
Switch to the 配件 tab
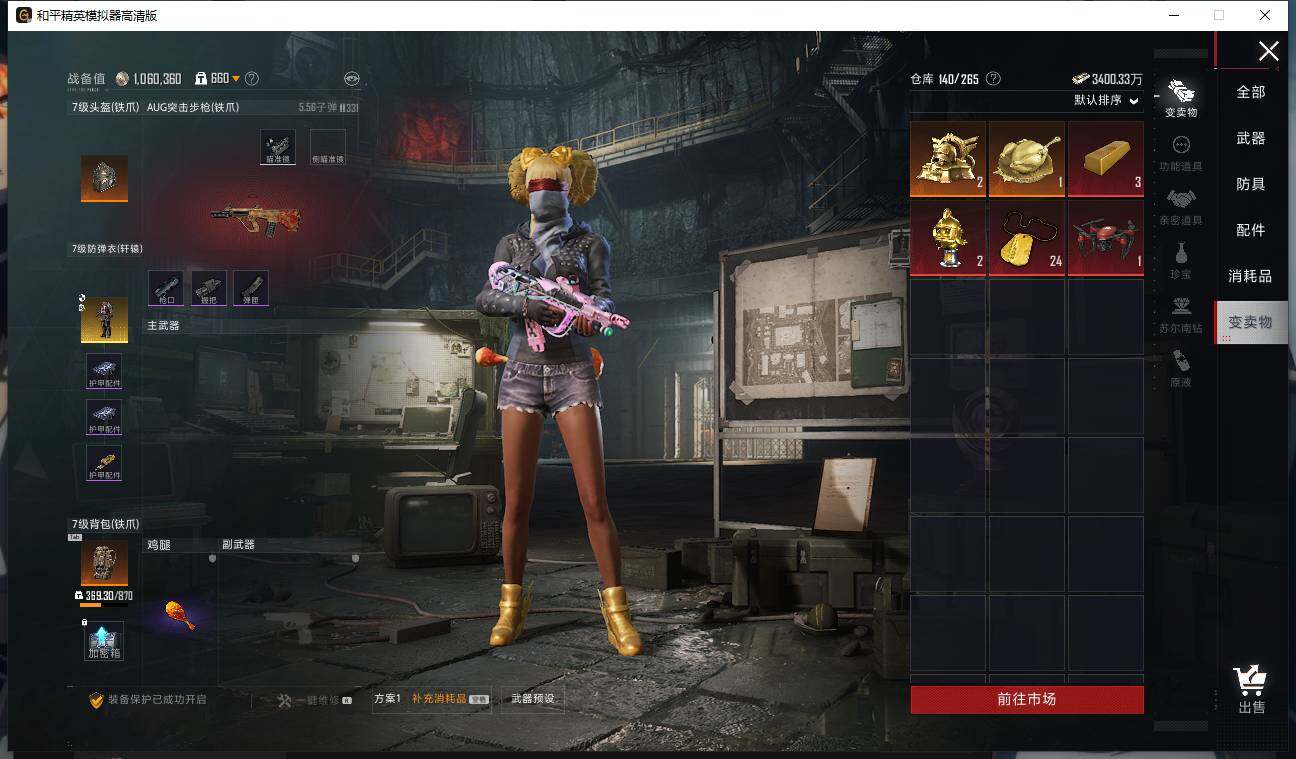[1251, 230]
